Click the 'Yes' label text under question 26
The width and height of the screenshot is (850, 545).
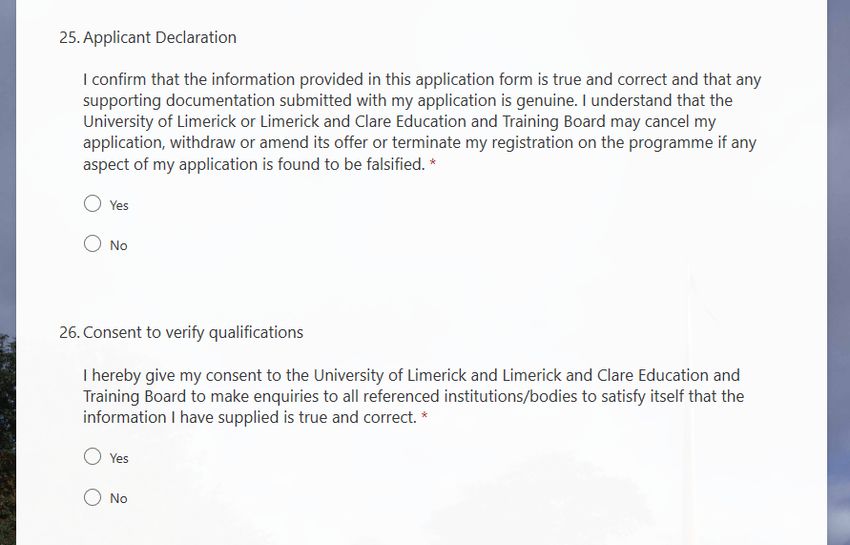[x=119, y=458]
